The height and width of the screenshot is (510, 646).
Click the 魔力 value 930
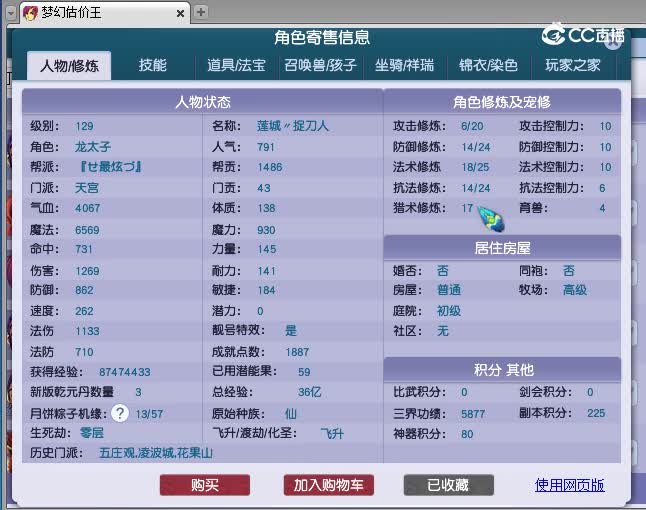coord(266,230)
